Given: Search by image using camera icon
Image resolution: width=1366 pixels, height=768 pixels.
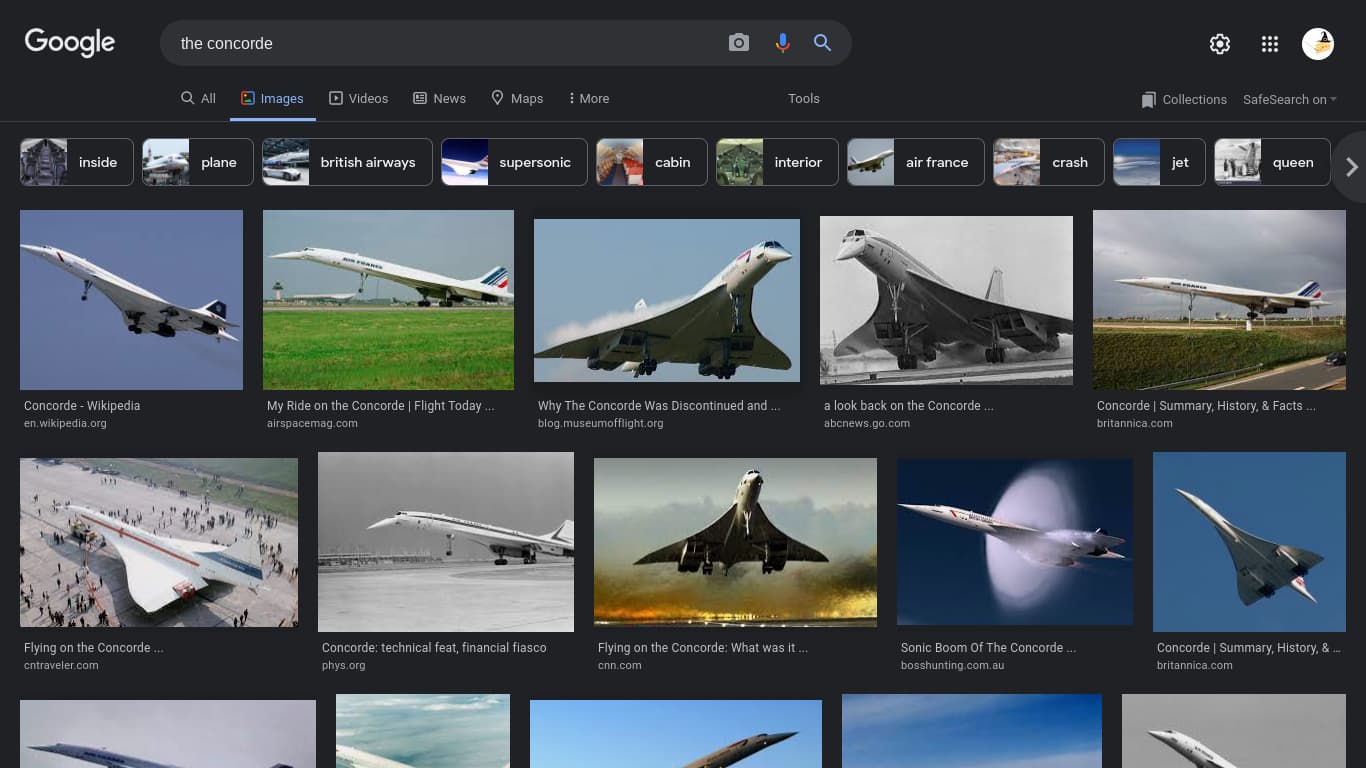Looking at the screenshot, I should click(x=739, y=43).
